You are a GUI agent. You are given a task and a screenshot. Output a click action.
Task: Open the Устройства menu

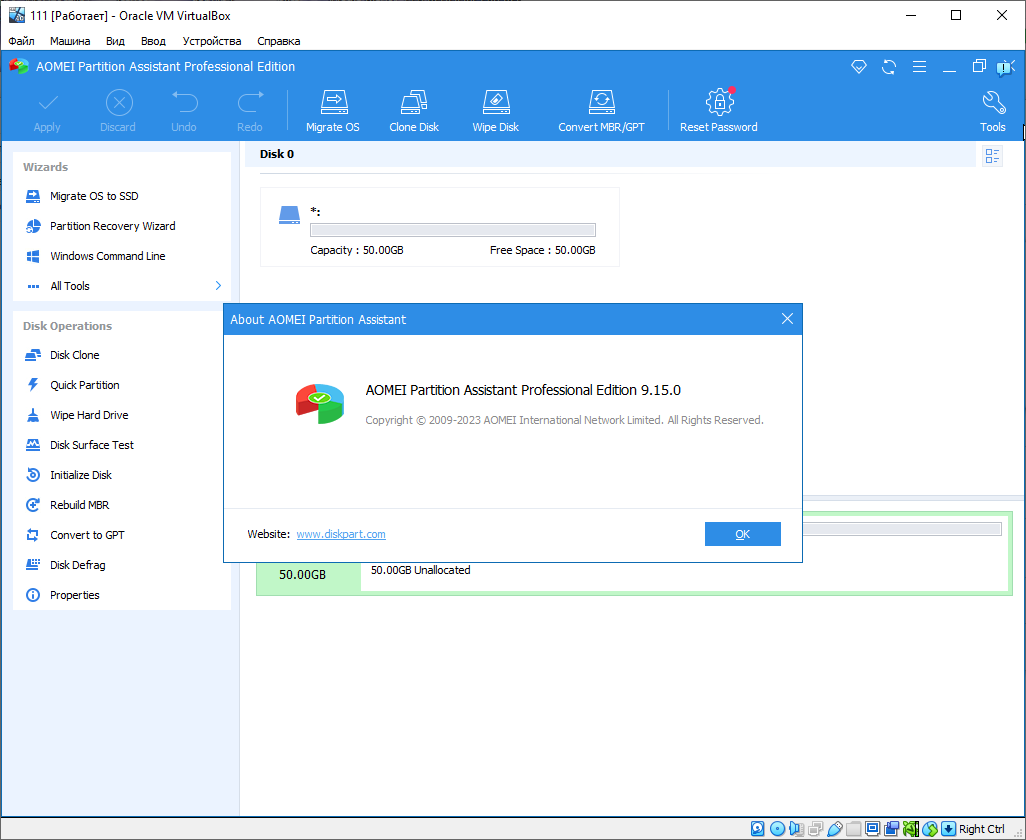point(211,41)
